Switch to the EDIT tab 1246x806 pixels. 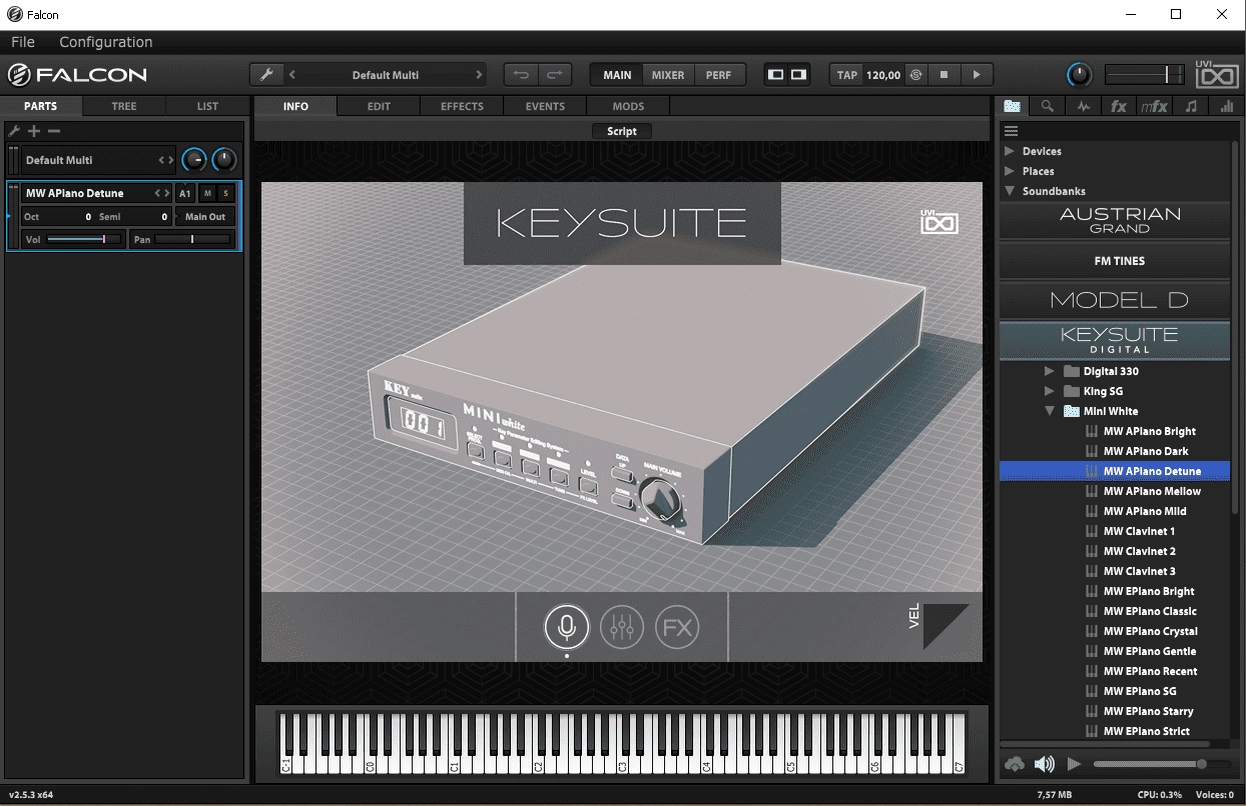[379, 106]
